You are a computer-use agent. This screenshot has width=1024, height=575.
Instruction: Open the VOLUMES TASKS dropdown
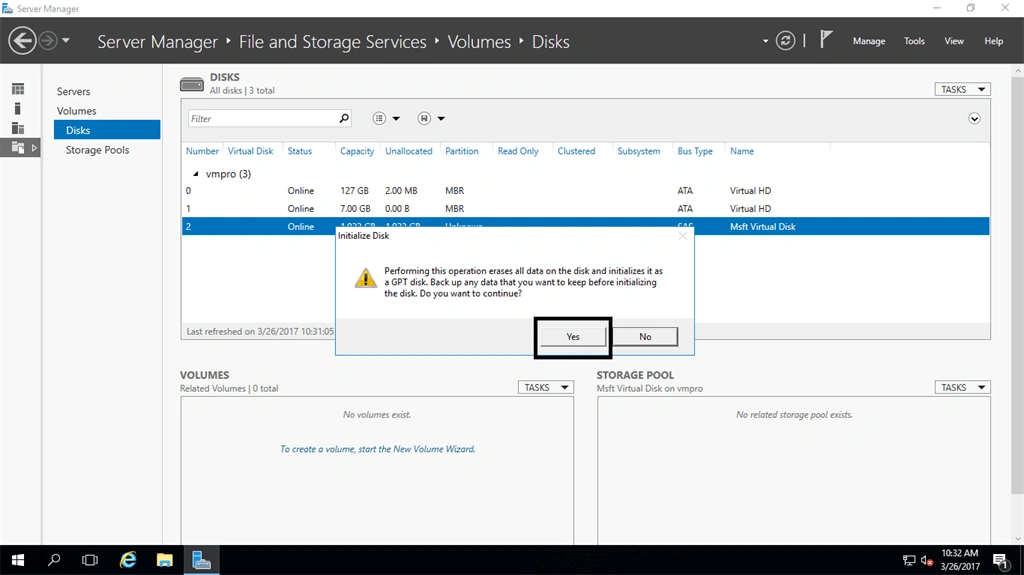(545, 387)
